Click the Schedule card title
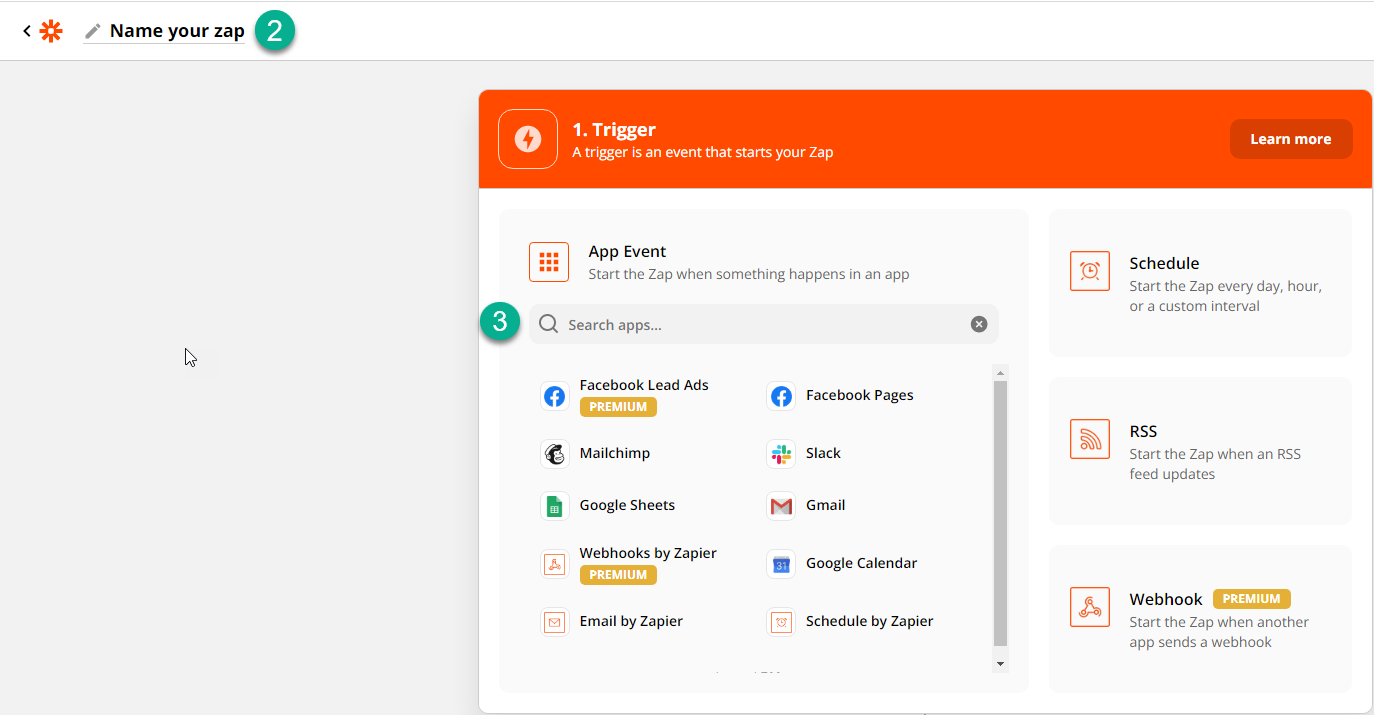1374x715 pixels. [x=1164, y=263]
